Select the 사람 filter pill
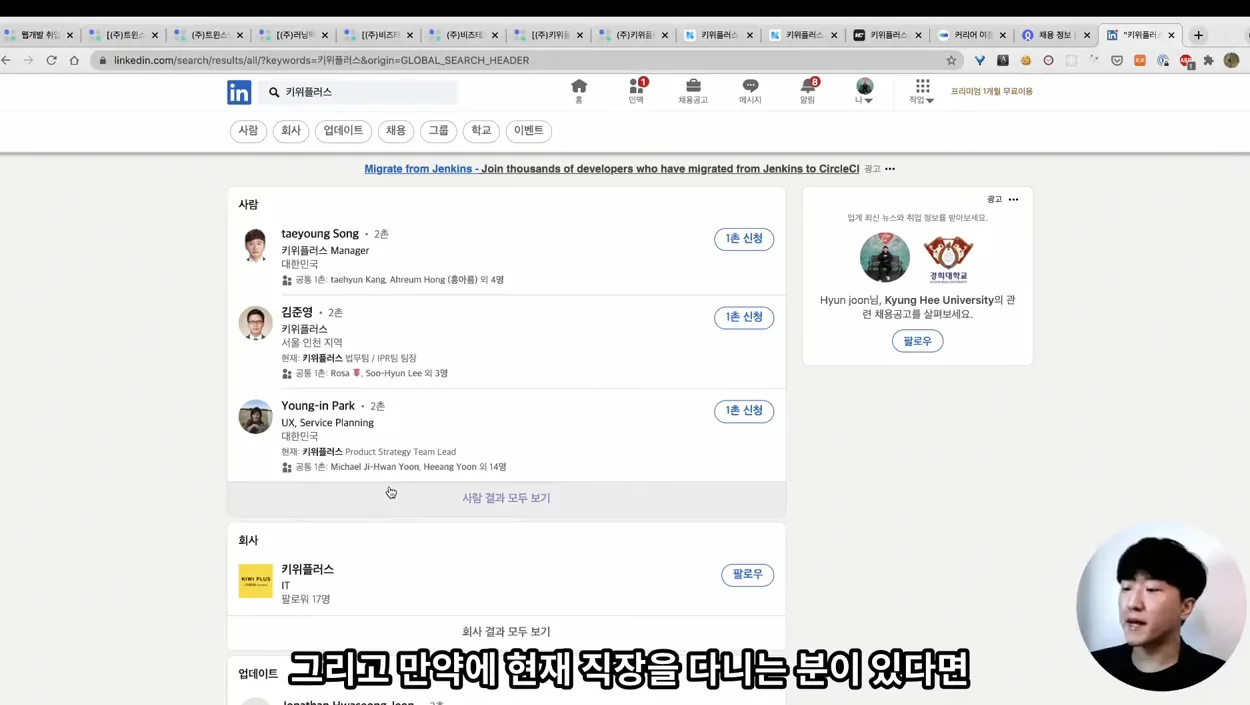This screenshot has height=705, width=1250. click(x=248, y=131)
